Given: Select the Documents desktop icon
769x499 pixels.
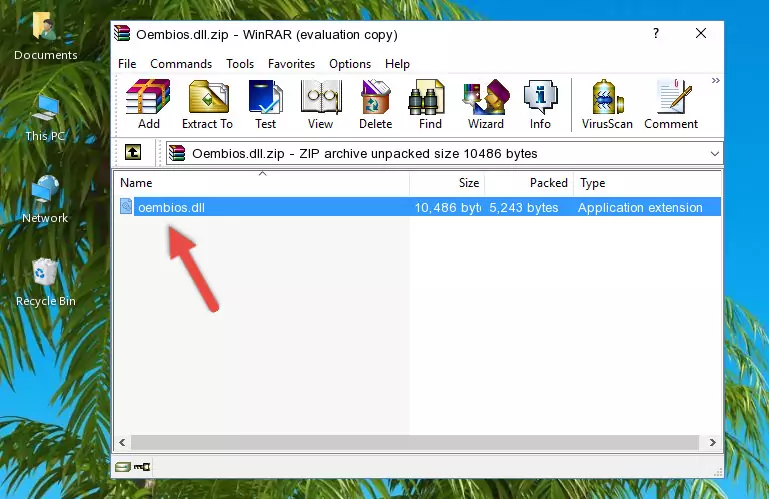Looking at the screenshot, I should pos(46,36).
